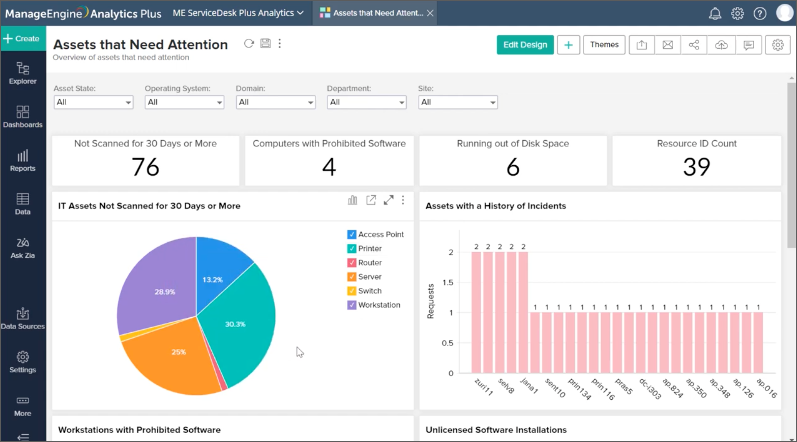Open the comments icon in the toolbar
The height and width of the screenshot is (442, 797).
pos(747,45)
